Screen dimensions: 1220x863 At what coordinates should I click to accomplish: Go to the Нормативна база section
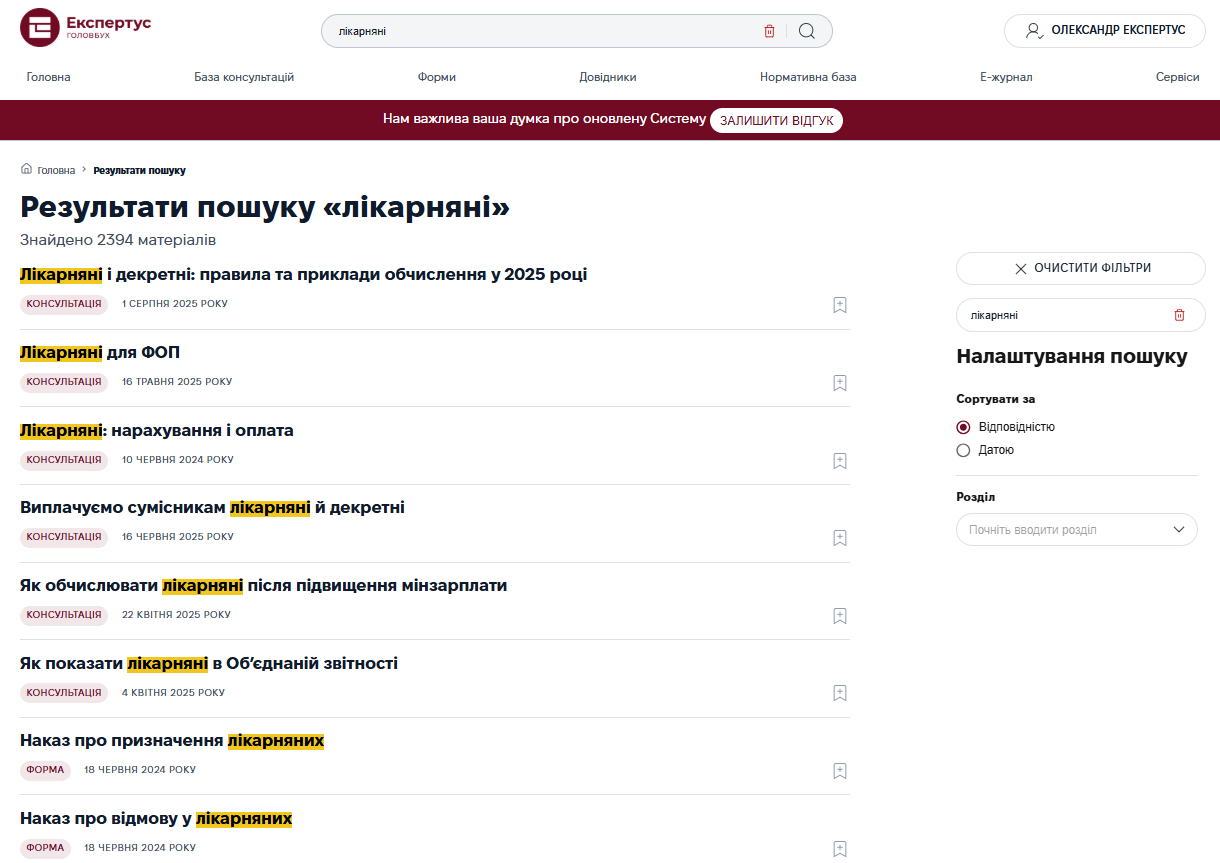point(807,77)
